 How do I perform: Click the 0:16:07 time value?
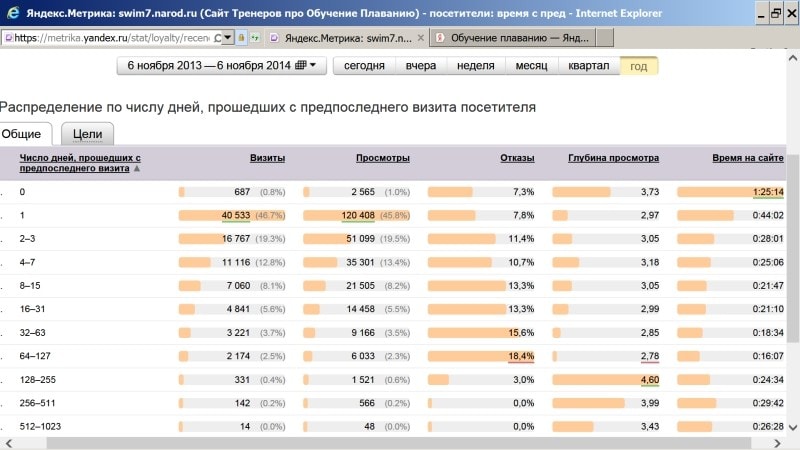coord(768,356)
